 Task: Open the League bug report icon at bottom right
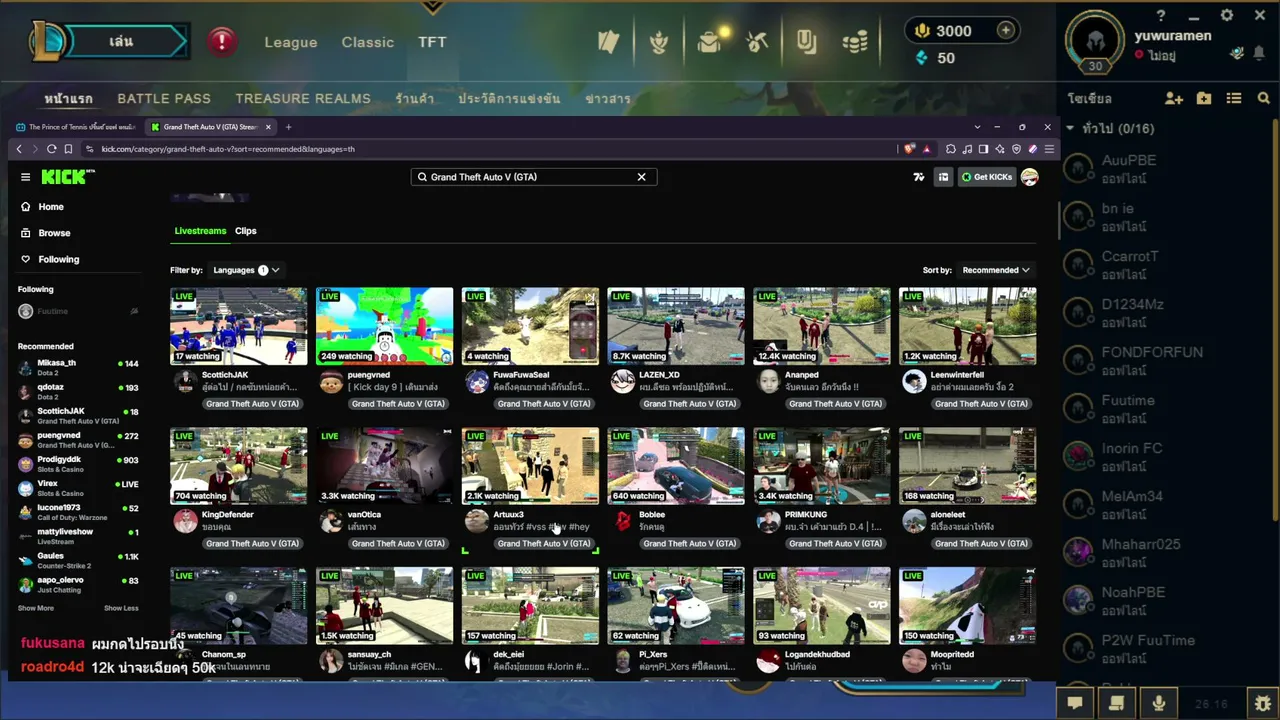(1263, 703)
